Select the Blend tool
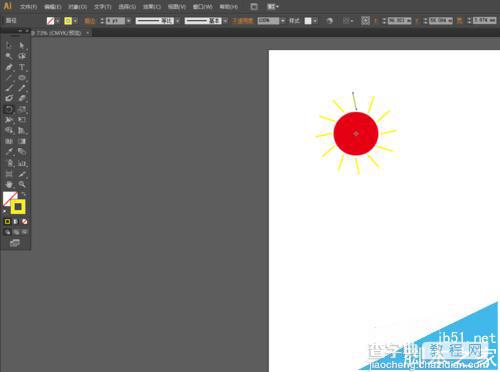The image size is (500, 372). (22, 152)
